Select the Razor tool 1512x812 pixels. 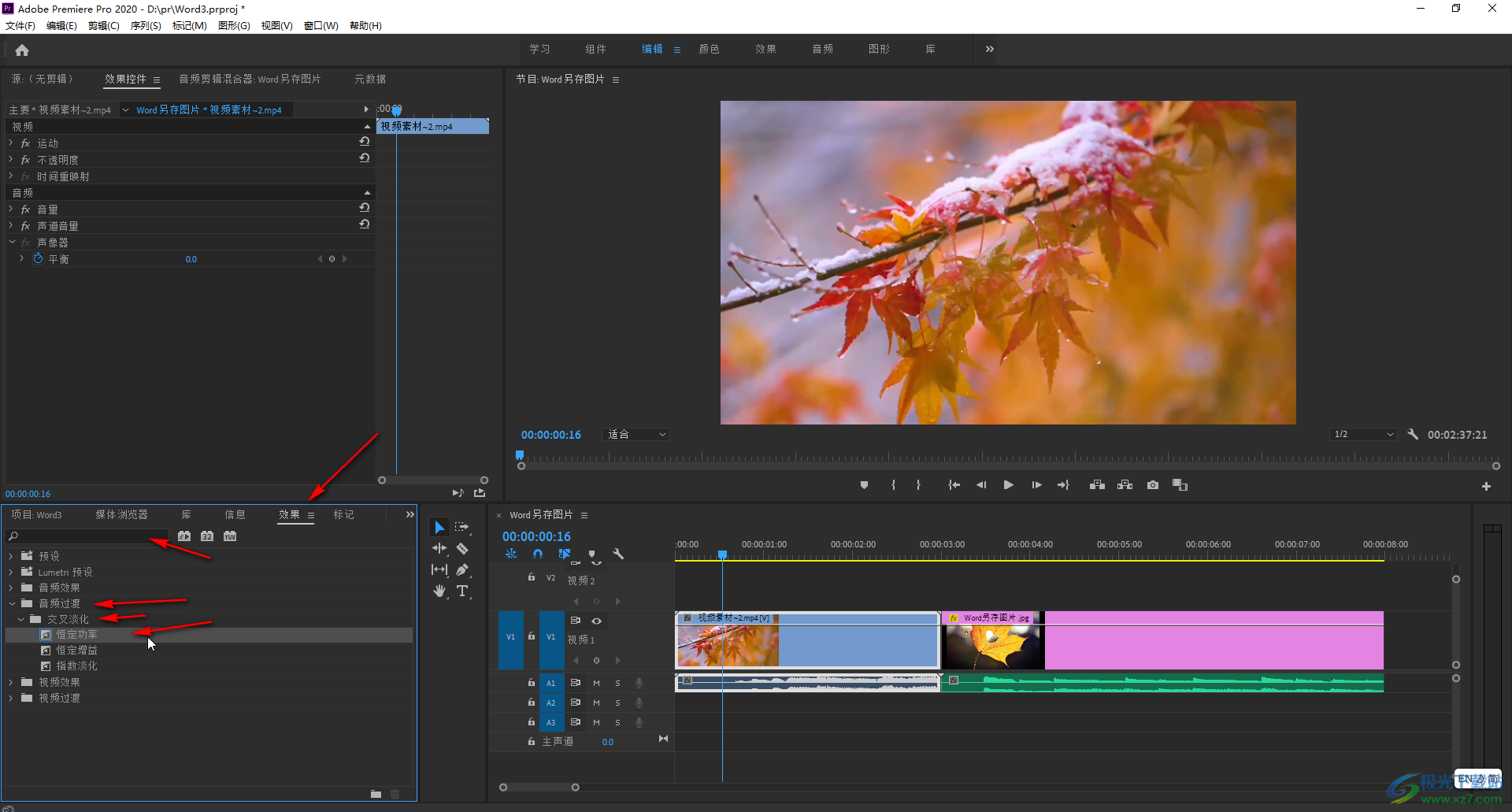pos(462,548)
